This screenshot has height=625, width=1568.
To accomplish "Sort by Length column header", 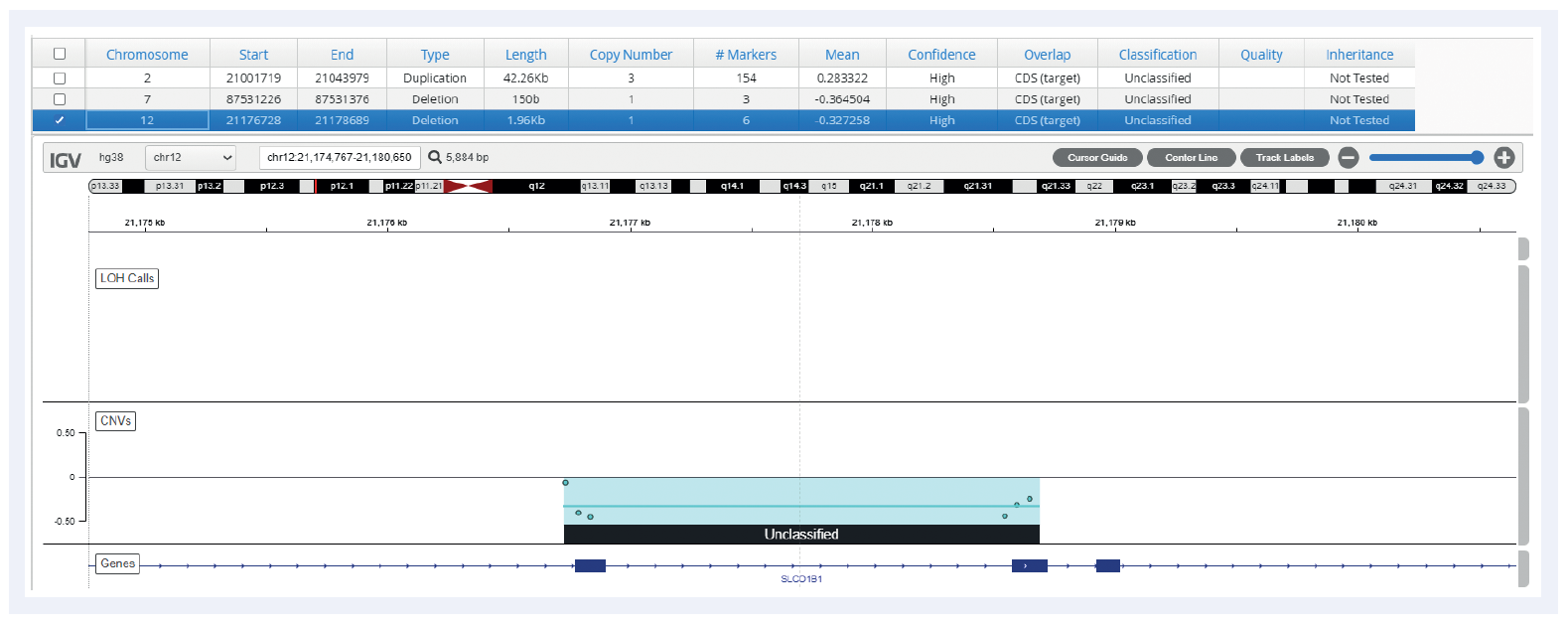I will click(x=526, y=55).
